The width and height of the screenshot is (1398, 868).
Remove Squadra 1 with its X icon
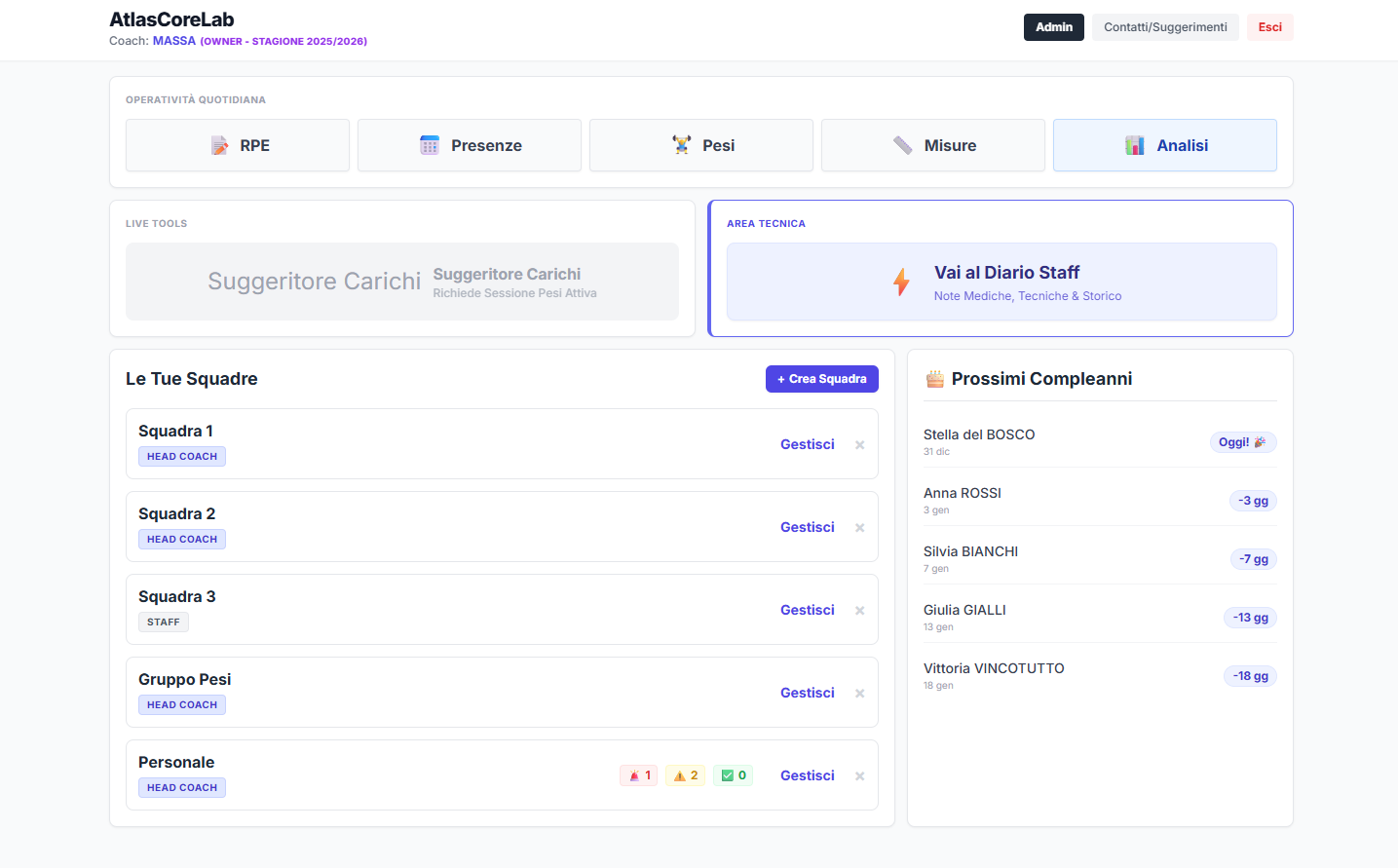(x=860, y=445)
